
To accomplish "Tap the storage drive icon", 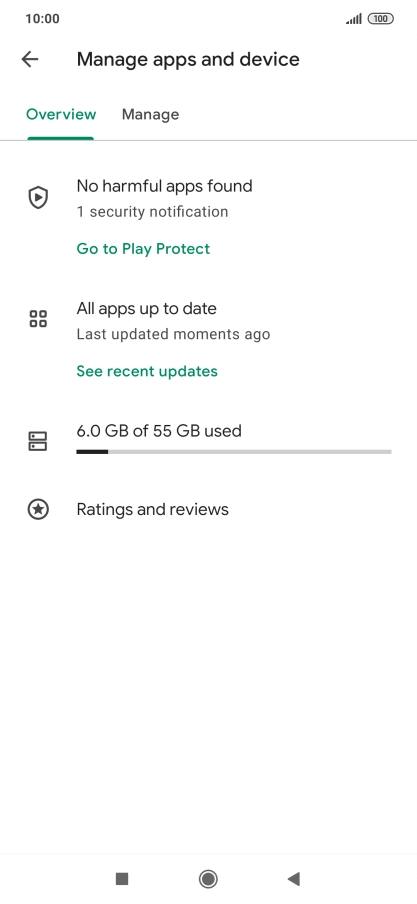I will coord(38,441).
